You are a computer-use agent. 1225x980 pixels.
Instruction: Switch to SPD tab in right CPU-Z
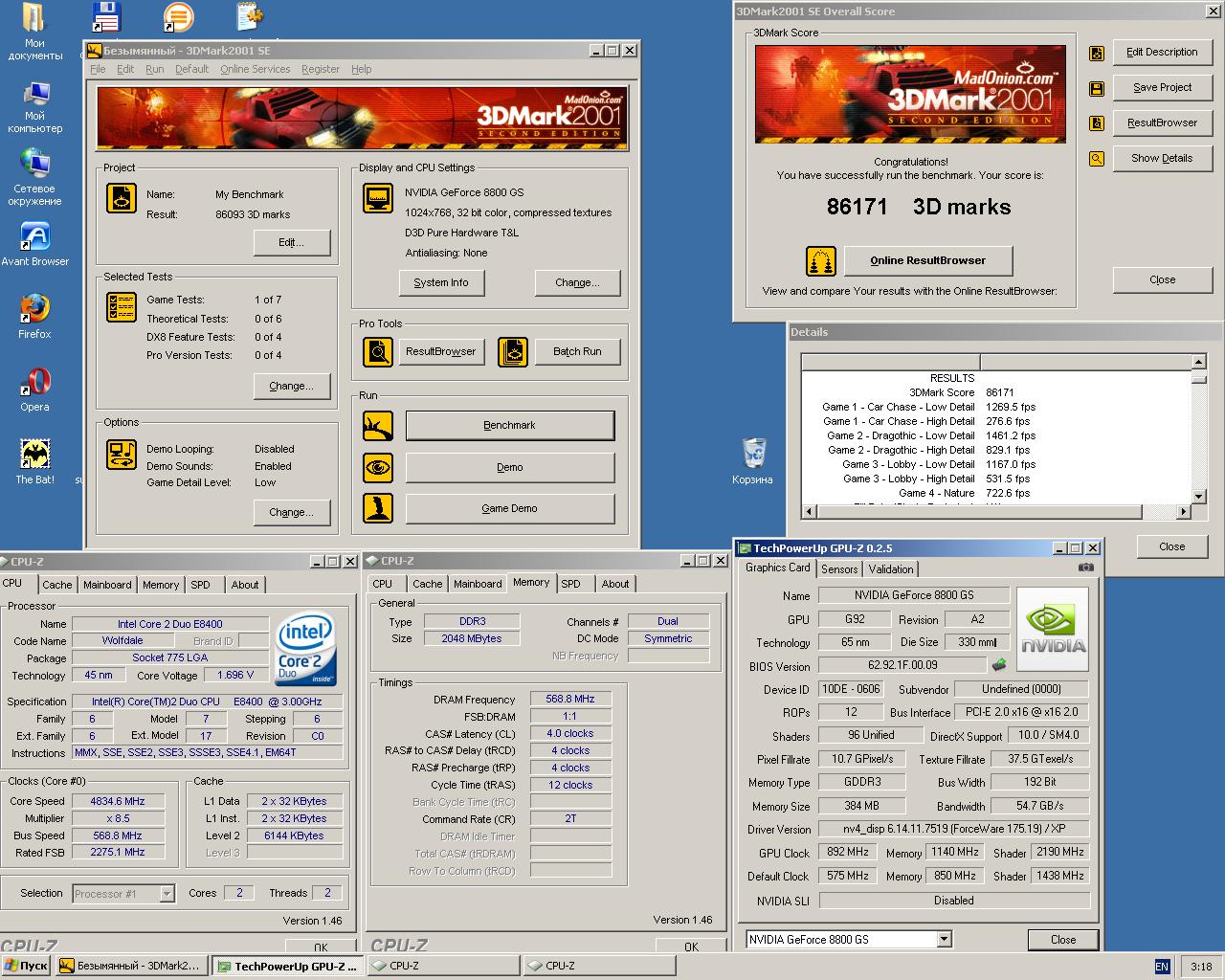tap(570, 584)
